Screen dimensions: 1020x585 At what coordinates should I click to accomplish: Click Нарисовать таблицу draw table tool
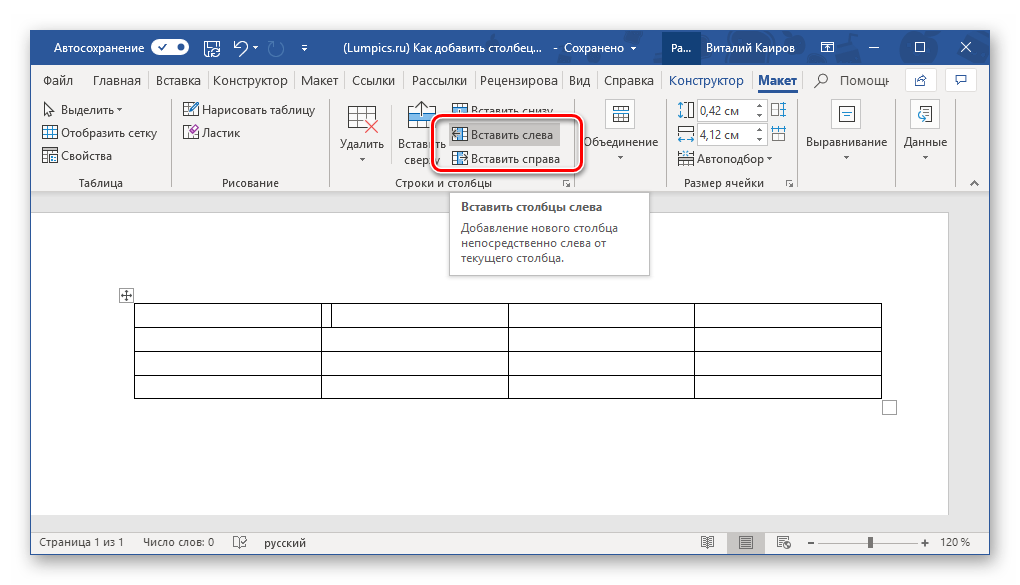(249, 110)
